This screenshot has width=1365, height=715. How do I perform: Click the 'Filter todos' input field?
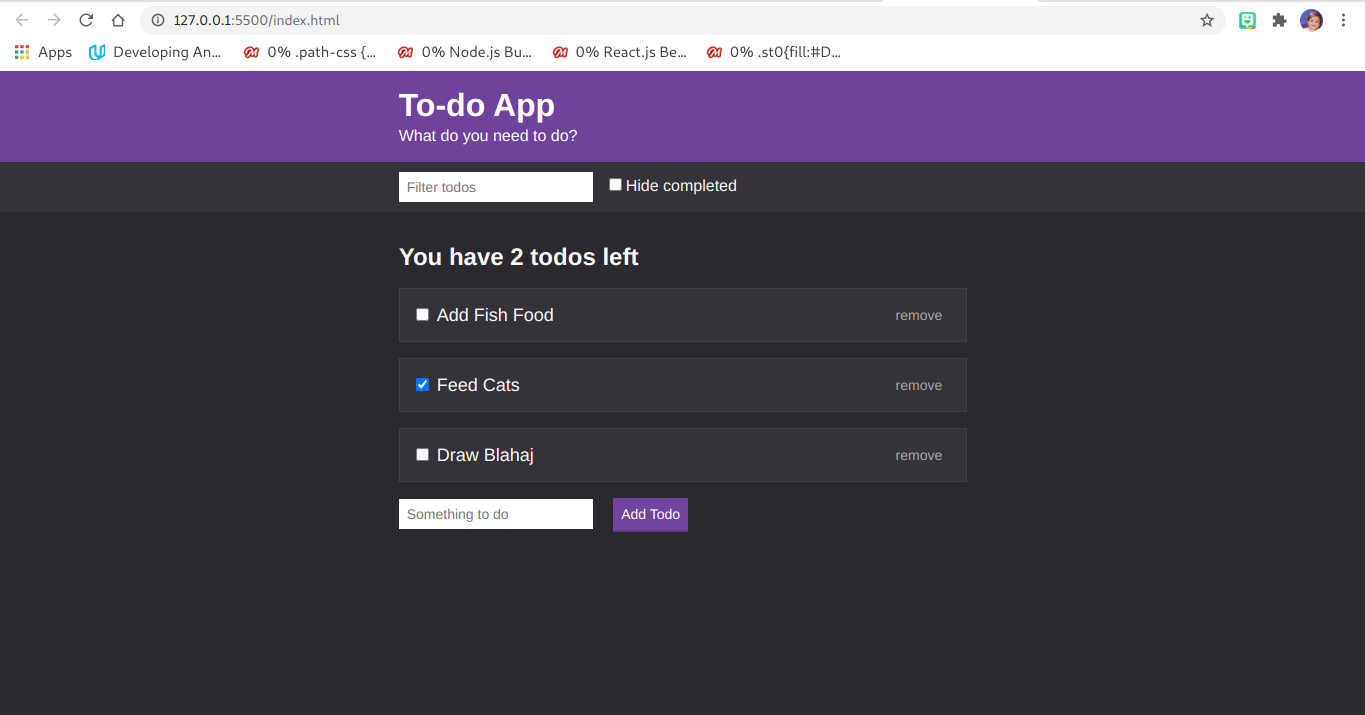point(495,187)
